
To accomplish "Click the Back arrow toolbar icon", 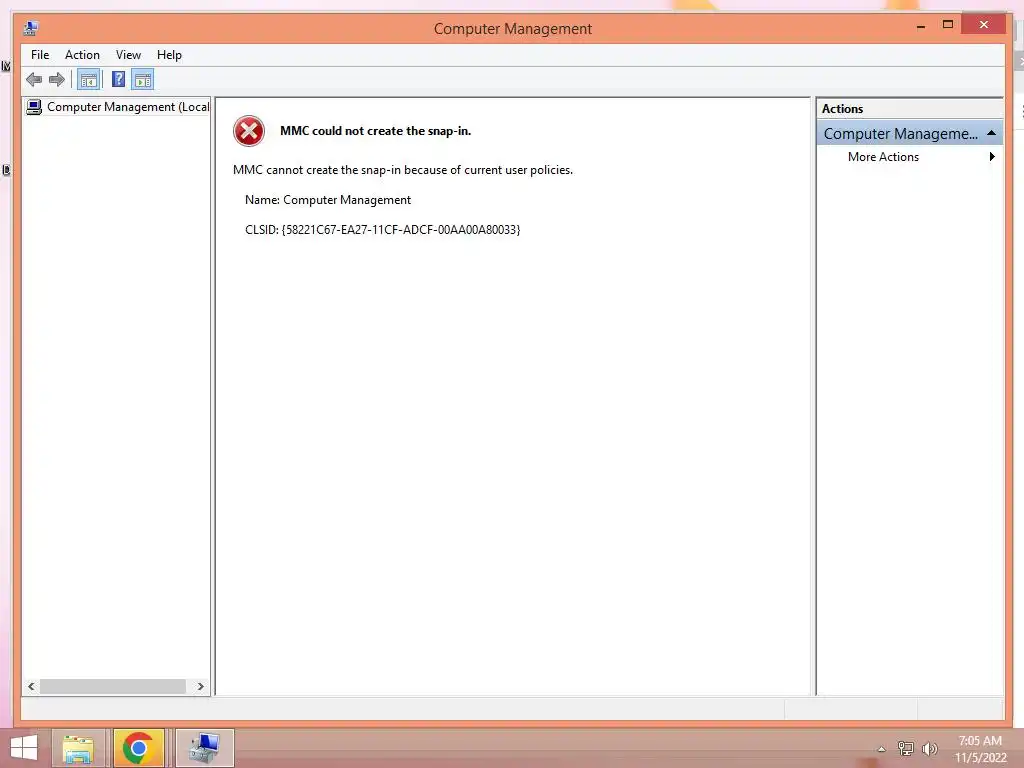I will pos(34,80).
